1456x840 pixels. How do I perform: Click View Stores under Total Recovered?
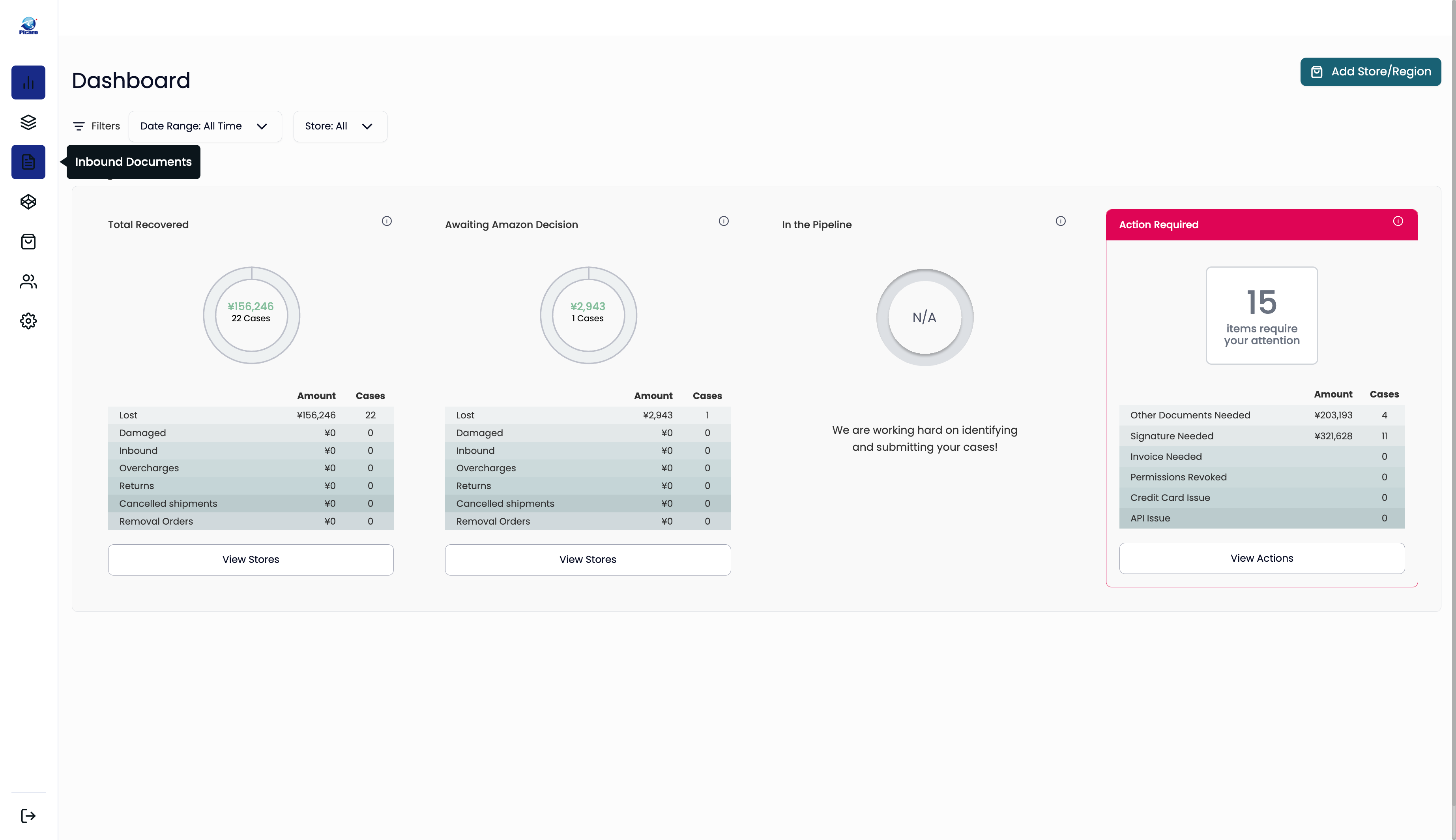(x=251, y=560)
